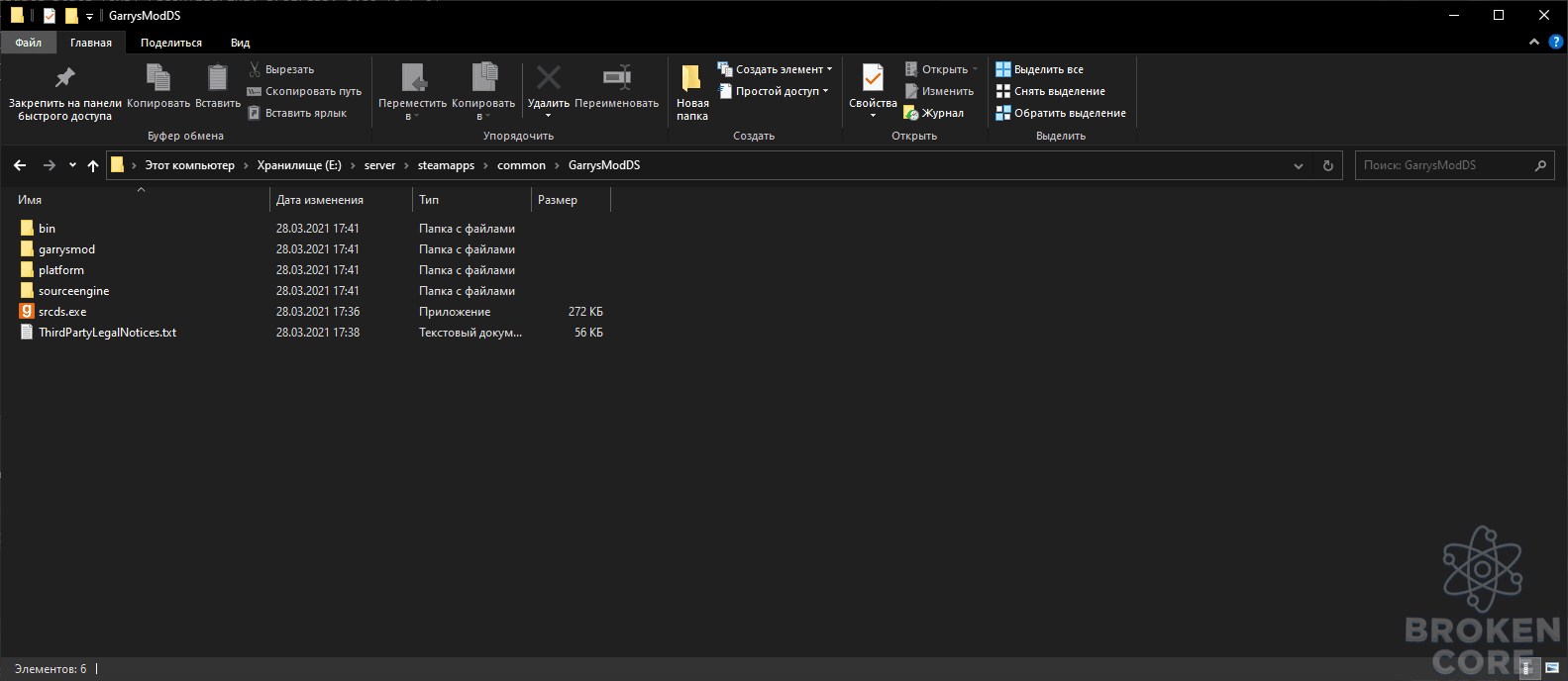This screenshot has width=1568, height=681.
Task: Click Вставить ярлык in clipboard group
Action: (297, 113)
